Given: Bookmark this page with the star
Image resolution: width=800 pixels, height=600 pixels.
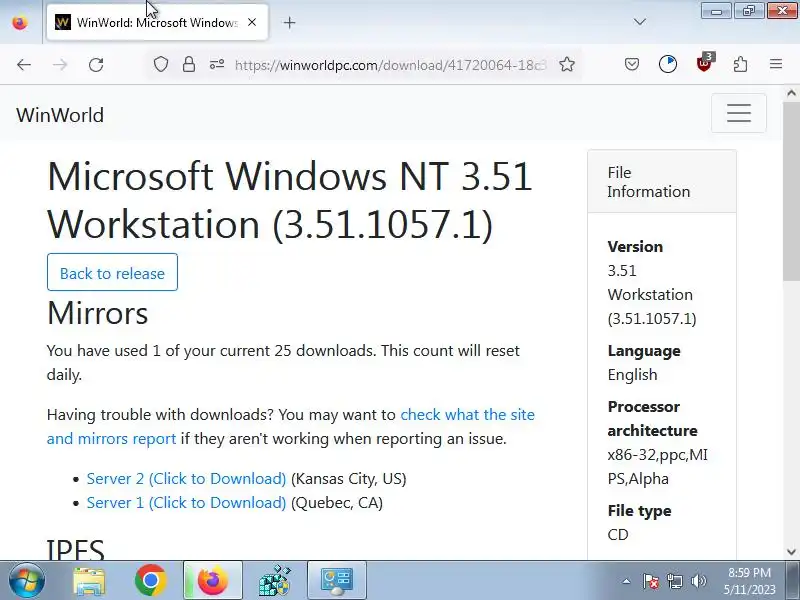Looking at the screenshot, I should tap(567, 64).
